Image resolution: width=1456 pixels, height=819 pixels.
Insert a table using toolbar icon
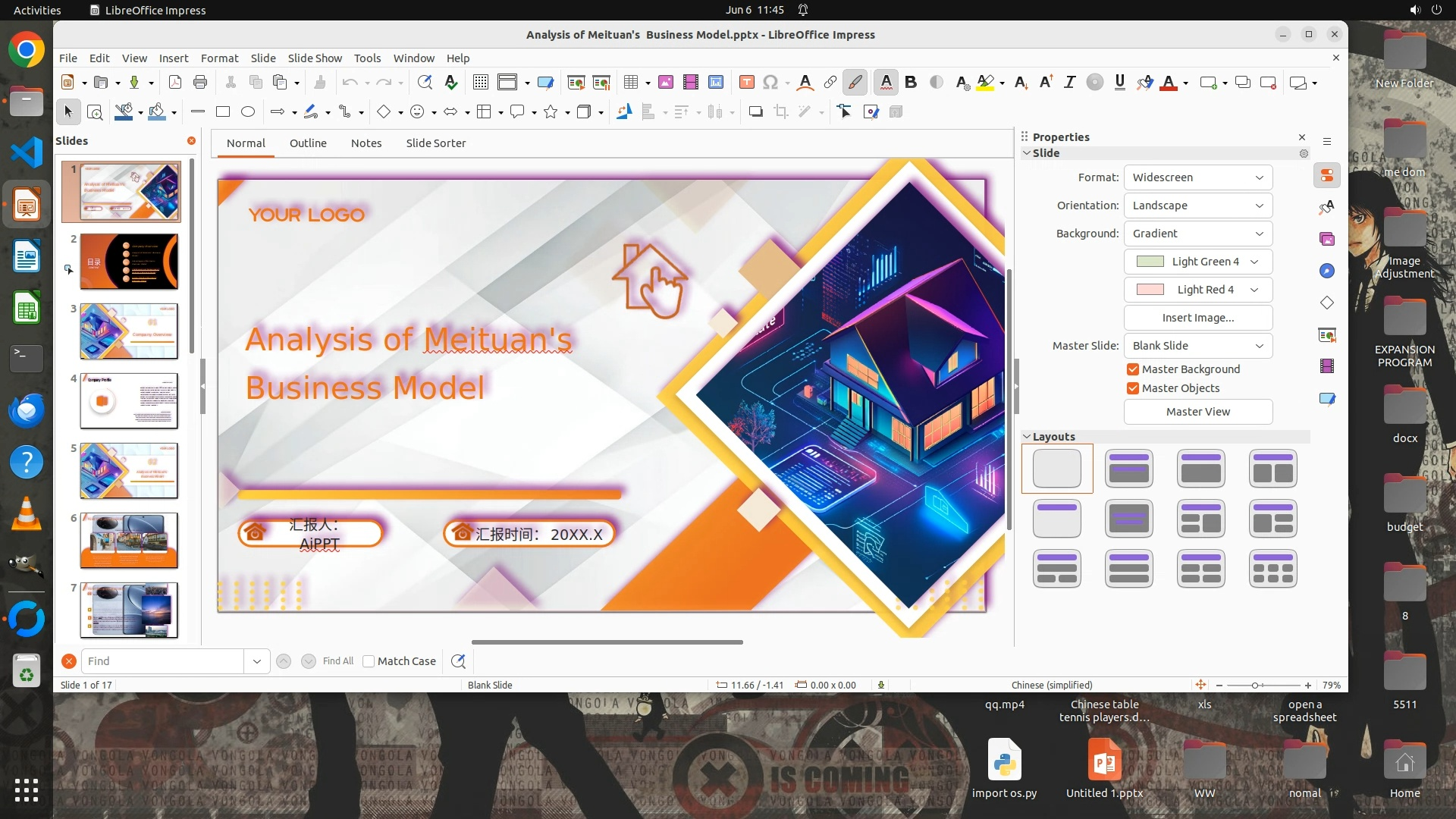pos(630,82)
